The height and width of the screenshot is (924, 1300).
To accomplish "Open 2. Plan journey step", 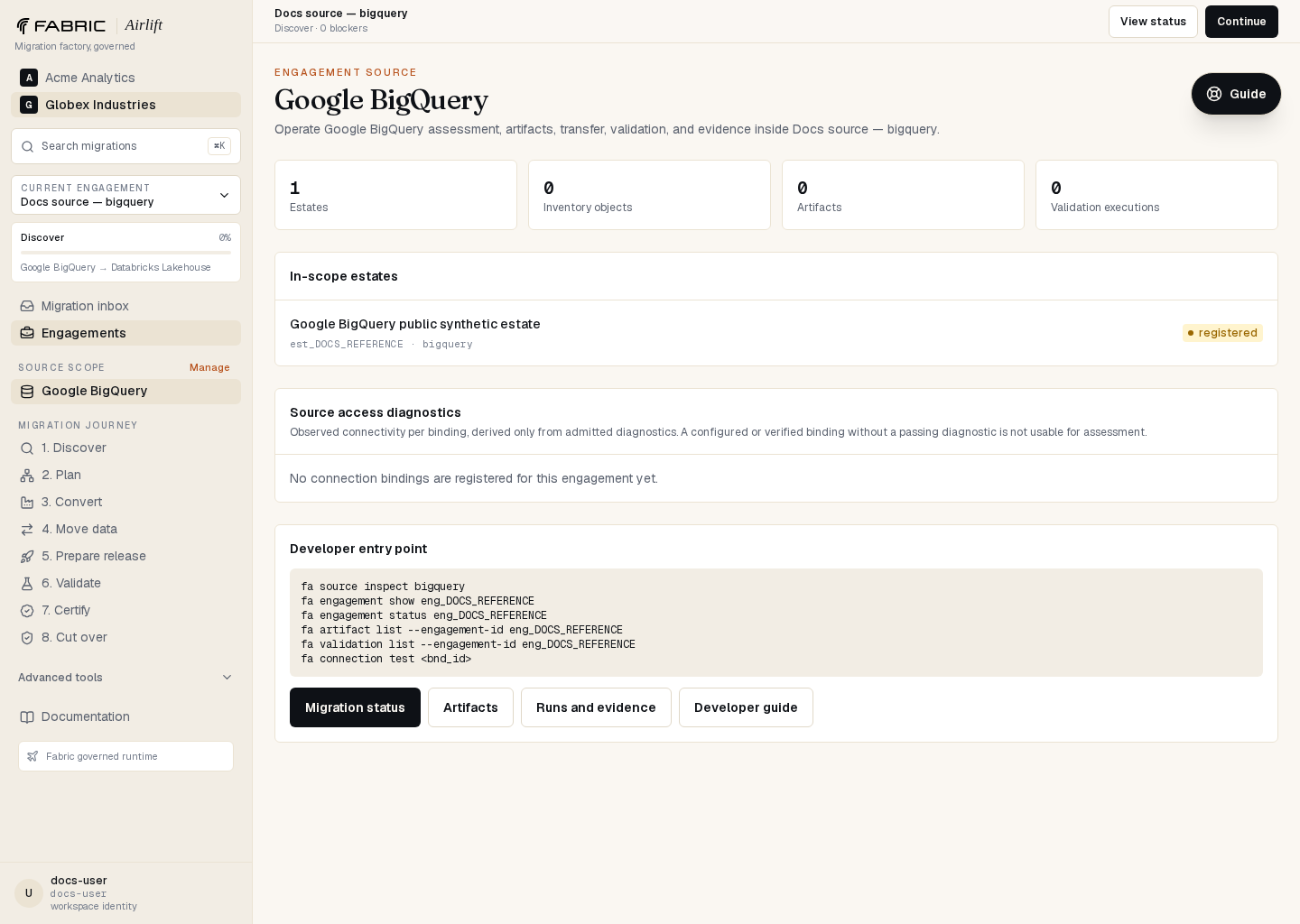I will coord(125,475).
